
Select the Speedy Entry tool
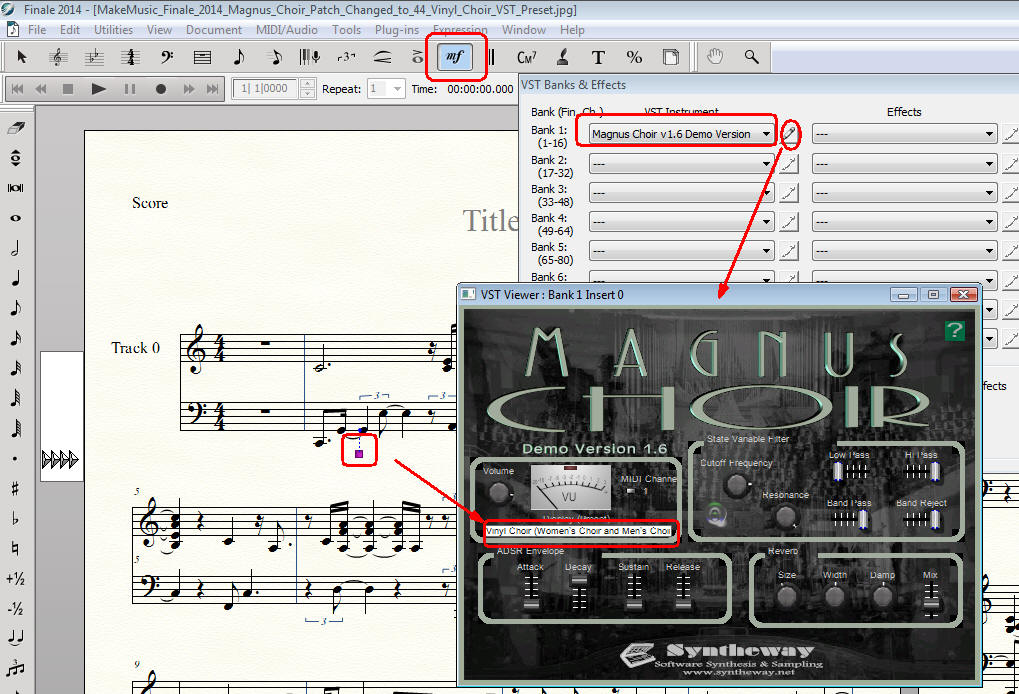[274, 57]
